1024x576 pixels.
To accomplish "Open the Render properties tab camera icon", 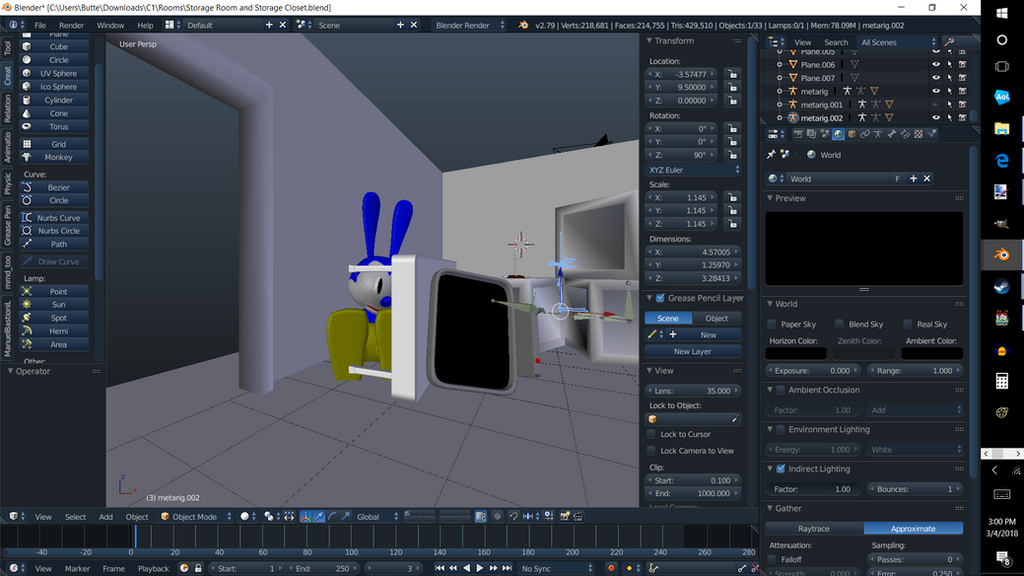I will [798, 134].
